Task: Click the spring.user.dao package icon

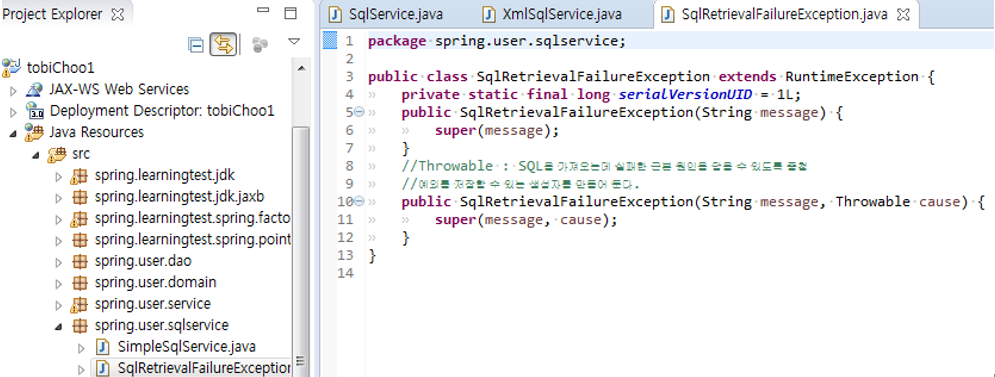Action: click(x=79, y=261)
